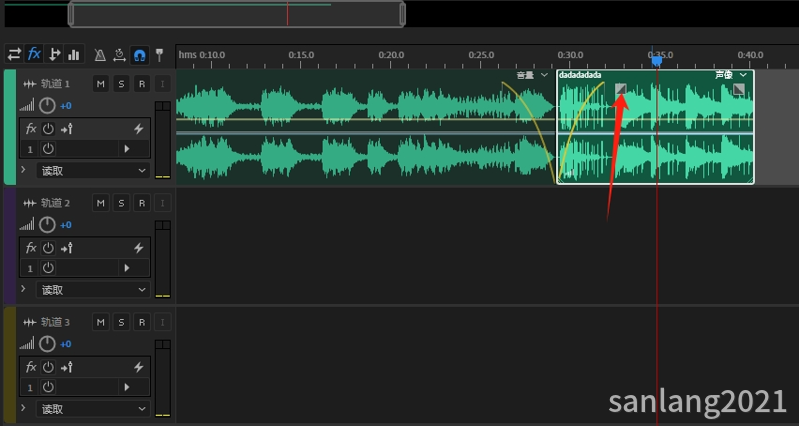Select the fade-out handle on dadadadada clip
Viewport: 799px width, 426px height.
pos(738,90)
